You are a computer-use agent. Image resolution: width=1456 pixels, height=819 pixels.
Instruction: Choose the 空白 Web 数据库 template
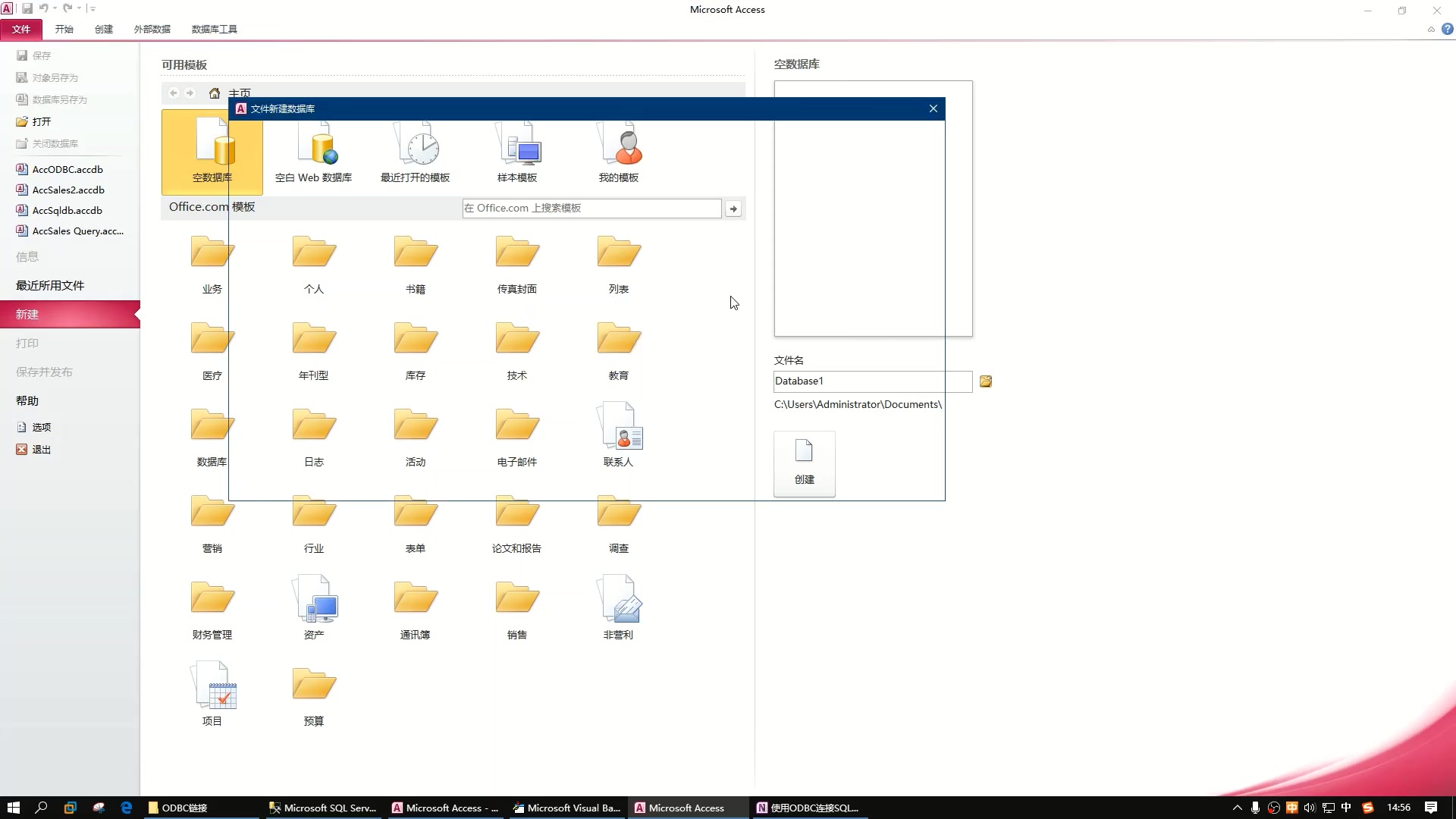(313, 152)
